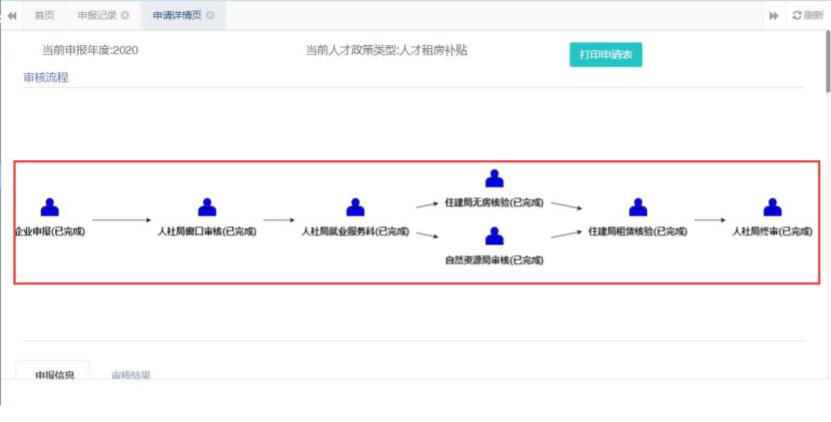Viewport: 831px width, 422px height.
Task: Click the 打印申请表 button
Action: 605,55
